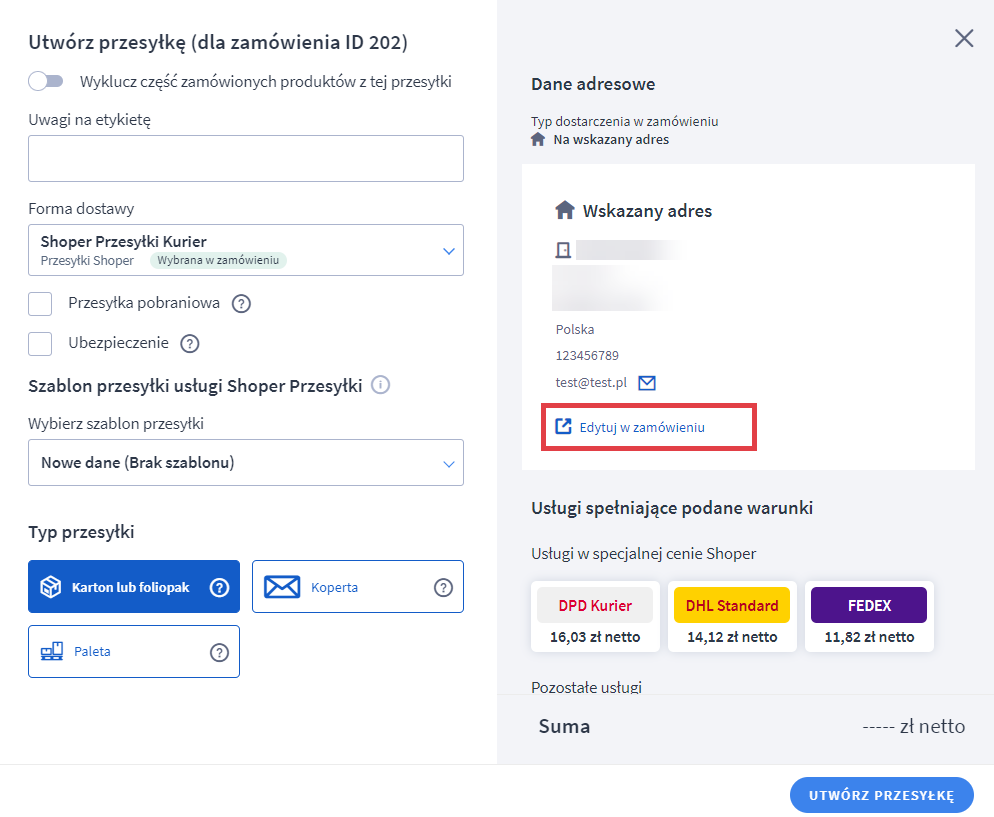Screen dimensions: 994x817
Task: Click envelope icon next to test@test.pl
Action: [x=647, y=383]
